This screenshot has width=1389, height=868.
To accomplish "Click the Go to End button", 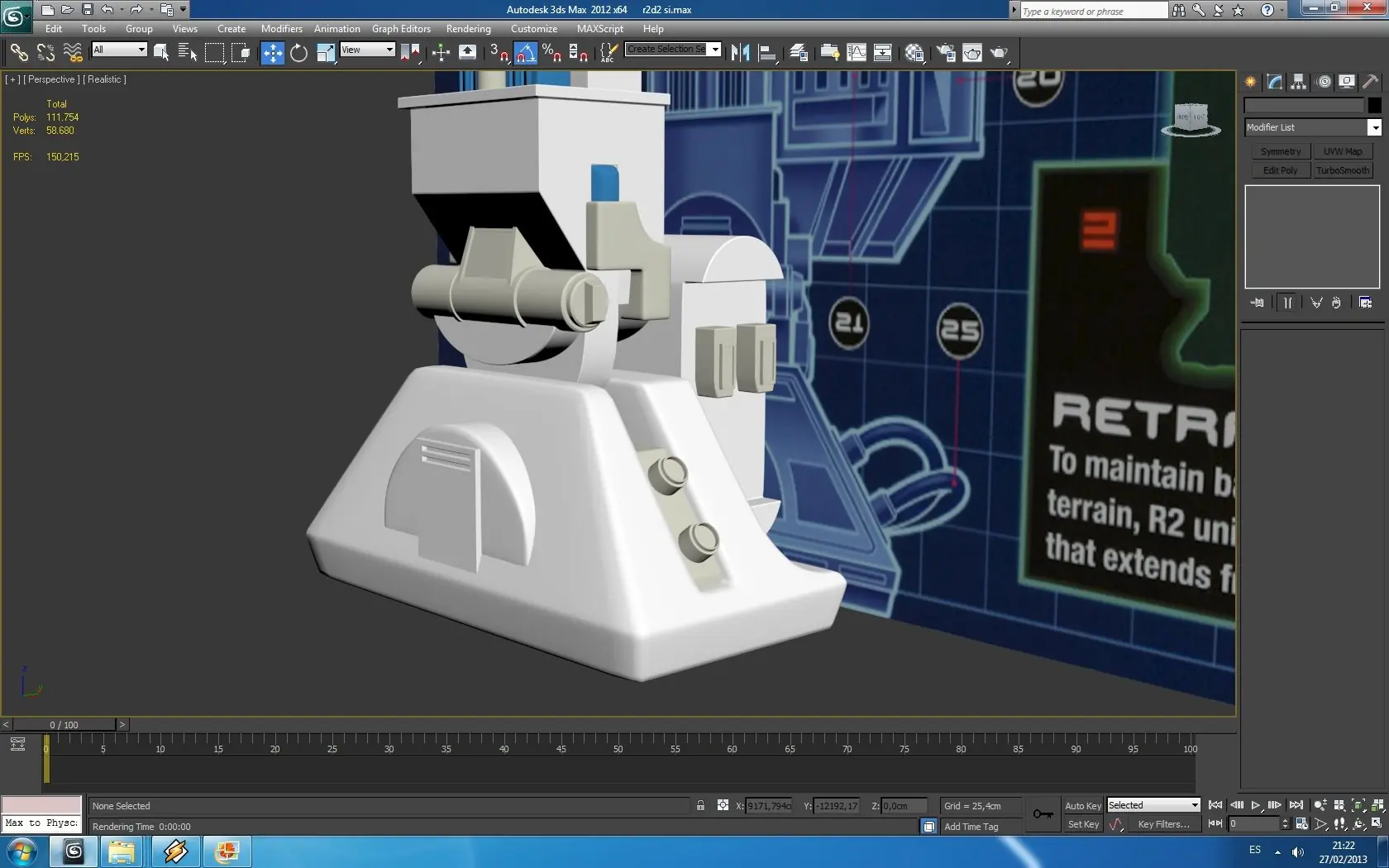I will click(1296, 805).
